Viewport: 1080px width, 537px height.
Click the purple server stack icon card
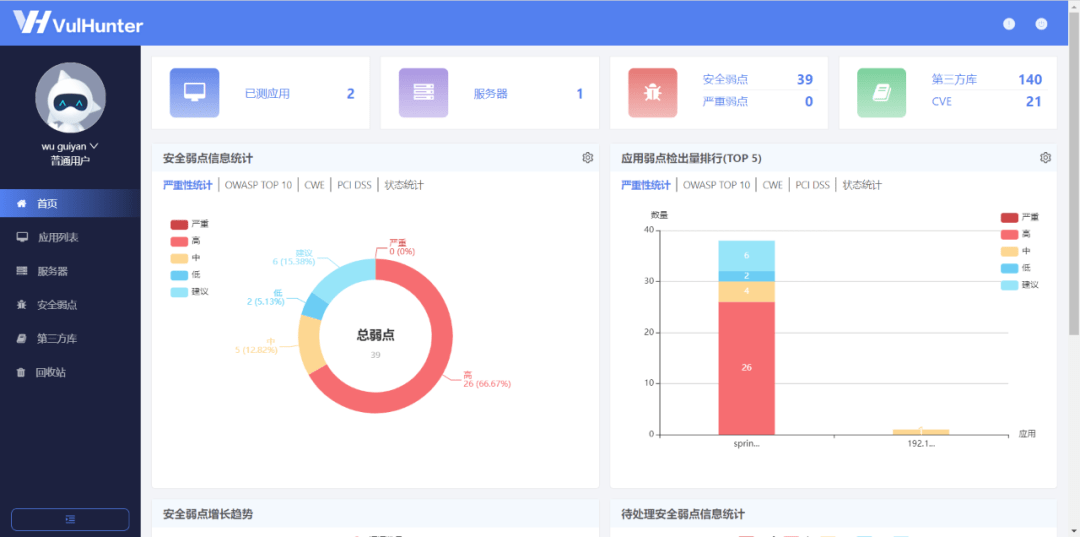click(424, 93)
